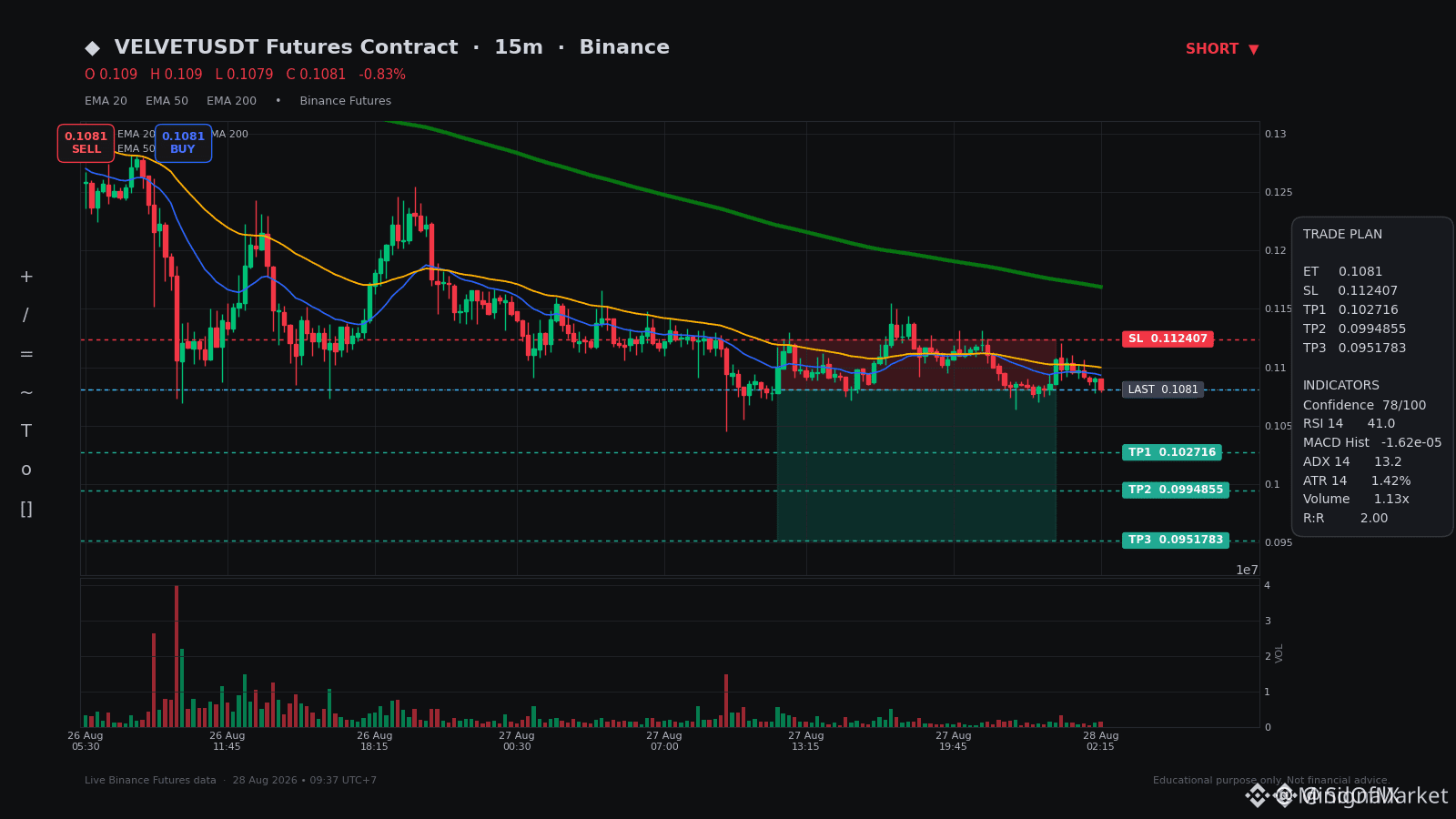Click the 28 Aug 02:15 time label
This screenshot has width=1456, height=819.
[x=1100, y=741]
